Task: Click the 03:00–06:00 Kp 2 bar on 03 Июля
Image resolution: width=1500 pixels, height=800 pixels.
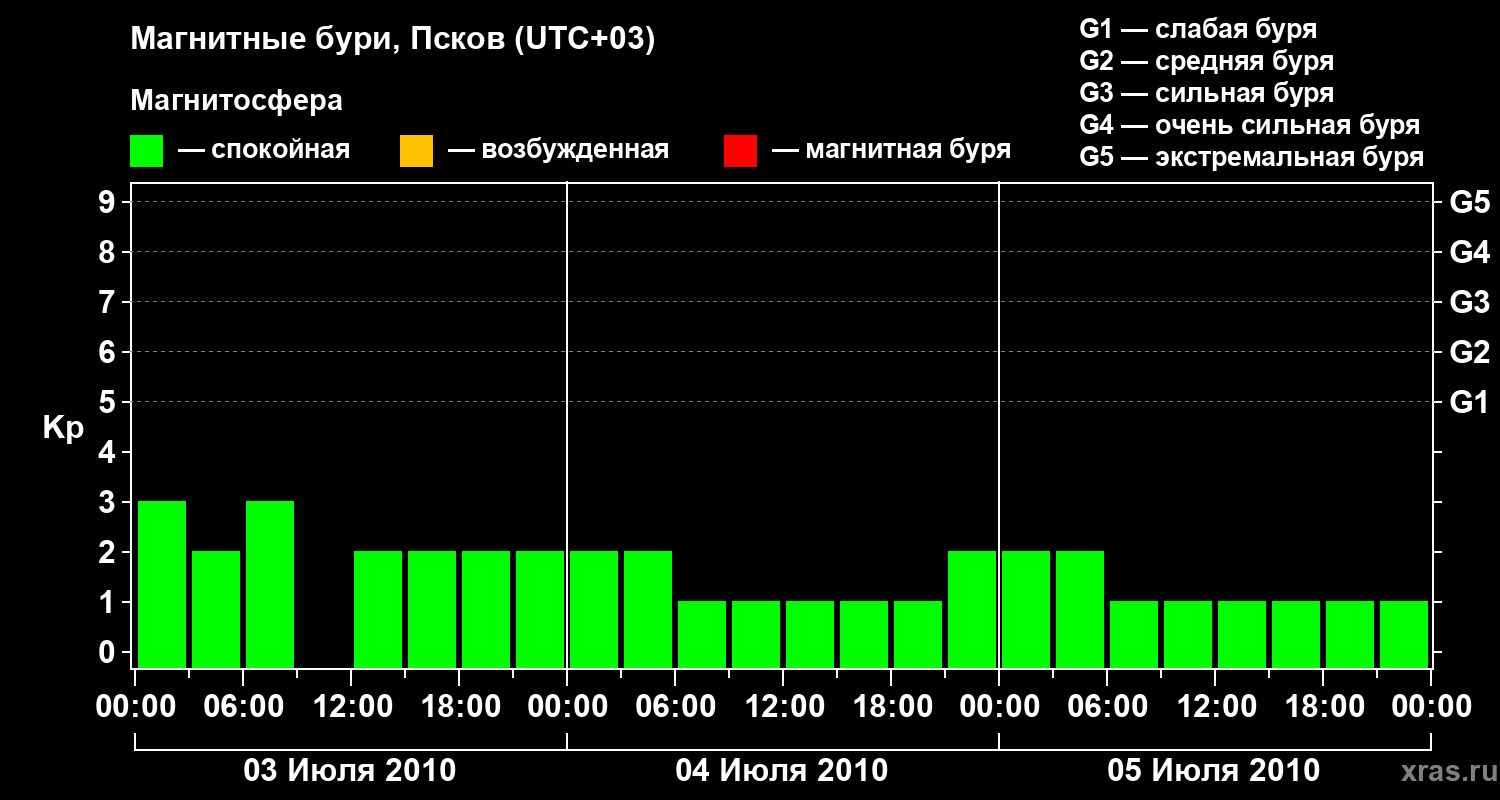Action: pyautogui.click(x=216, y=609)
